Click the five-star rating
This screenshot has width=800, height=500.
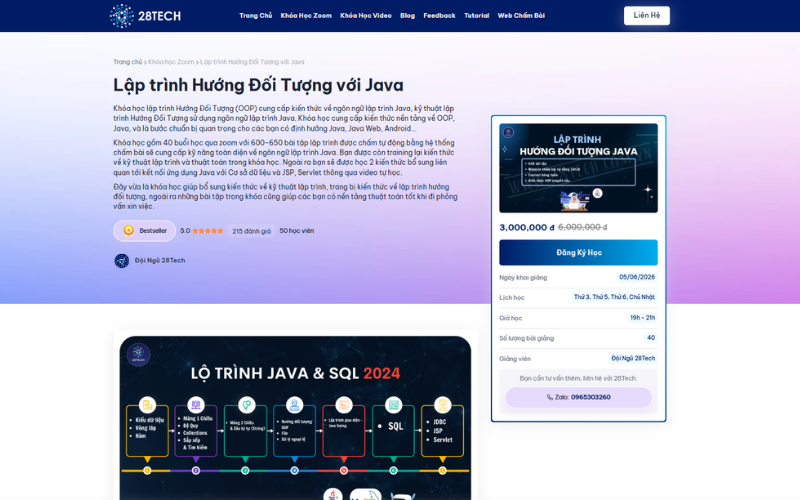coord(208,231)
